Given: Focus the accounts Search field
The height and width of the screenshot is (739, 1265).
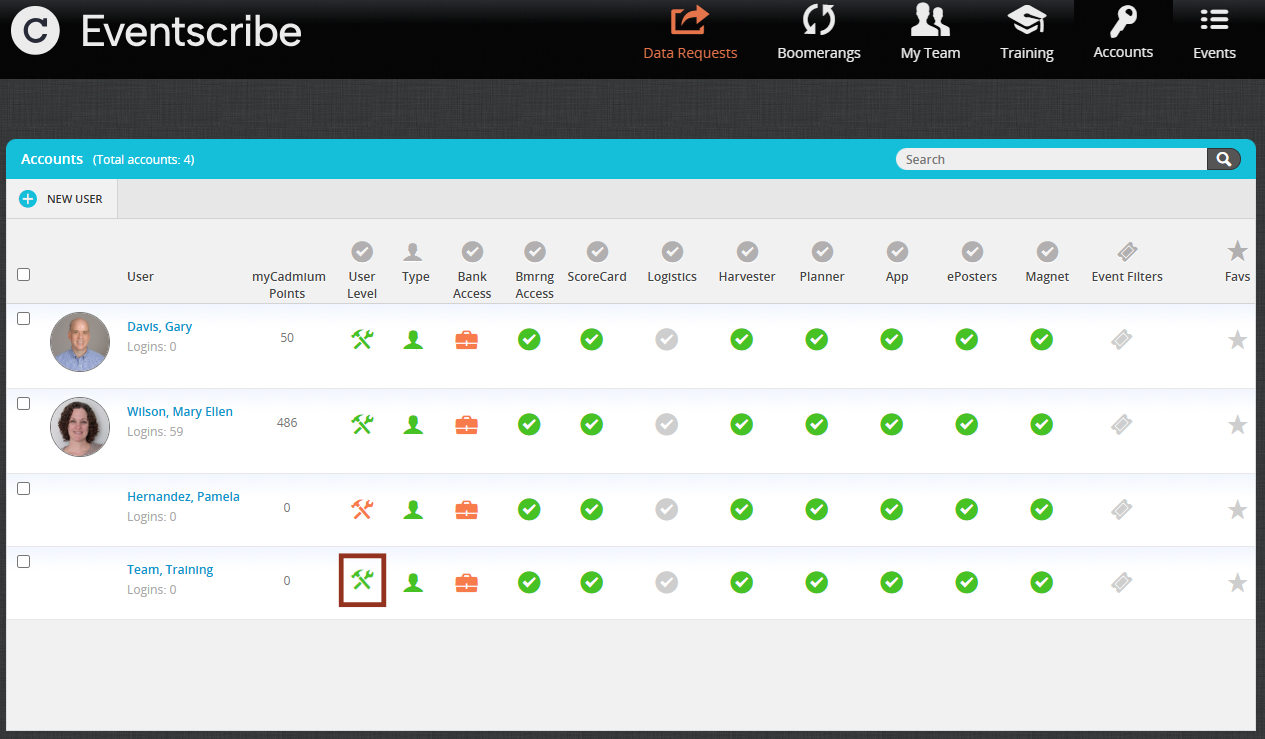Looking at the screenshot, I should click(1052, 159).
